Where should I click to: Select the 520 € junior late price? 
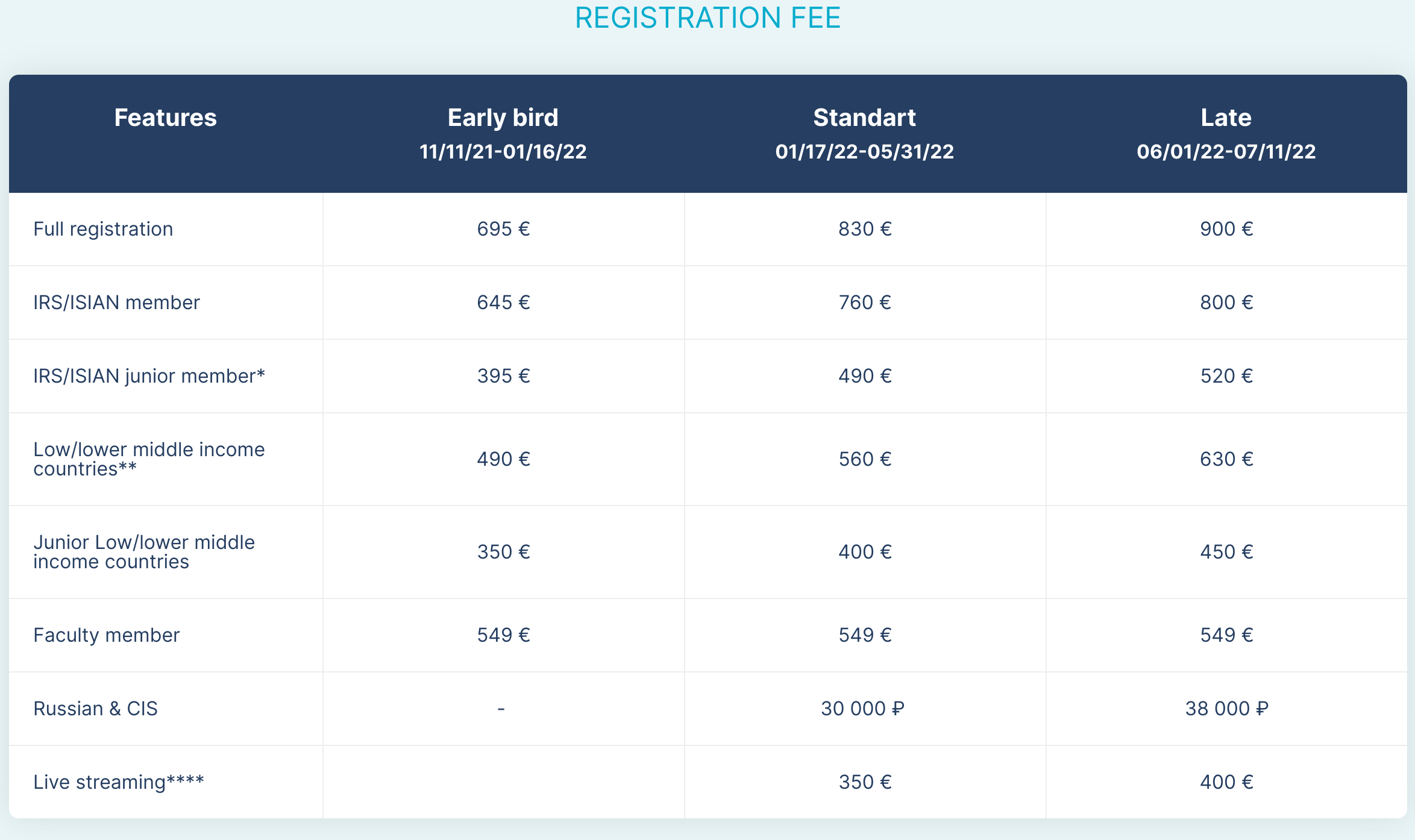coord(1226,376)
